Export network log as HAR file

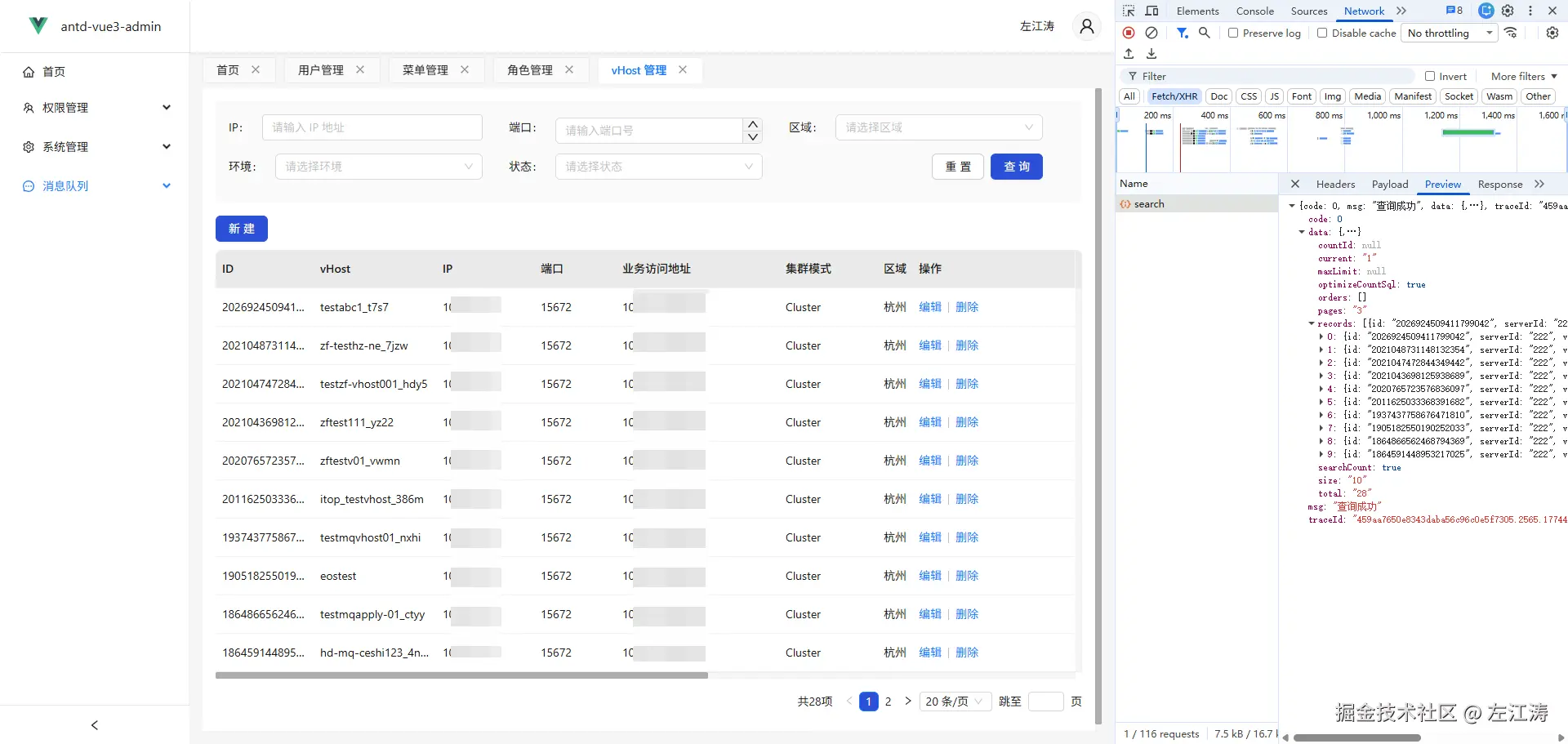pyautogui.click(x=1151, y=53)
